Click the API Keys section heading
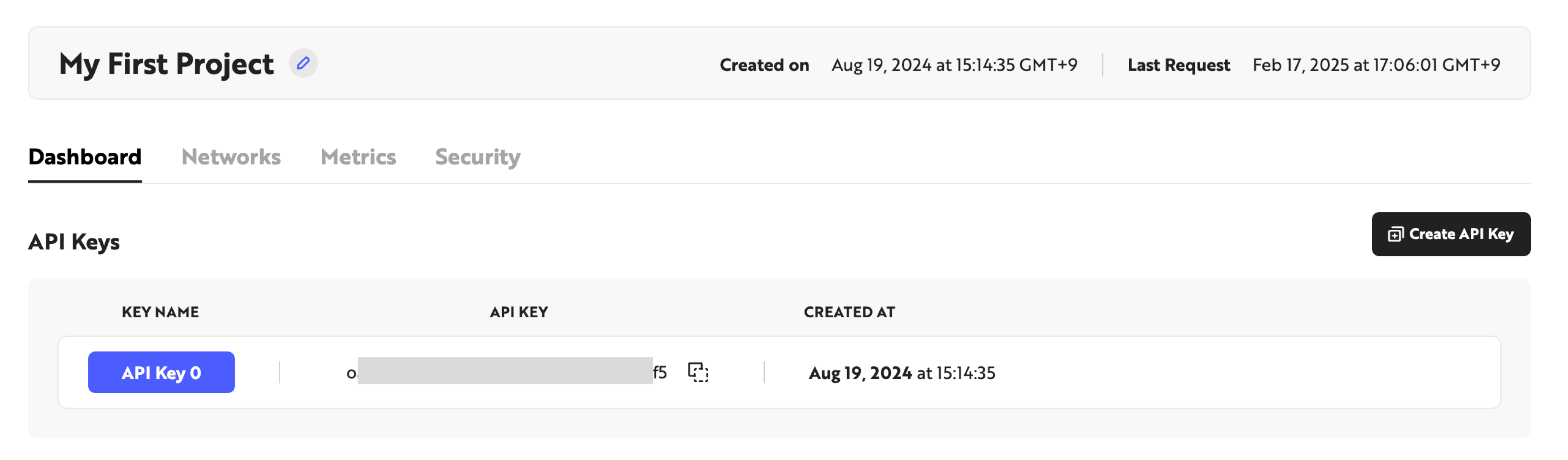Screen dimensions: 1568x460 [x=74, y=242]
